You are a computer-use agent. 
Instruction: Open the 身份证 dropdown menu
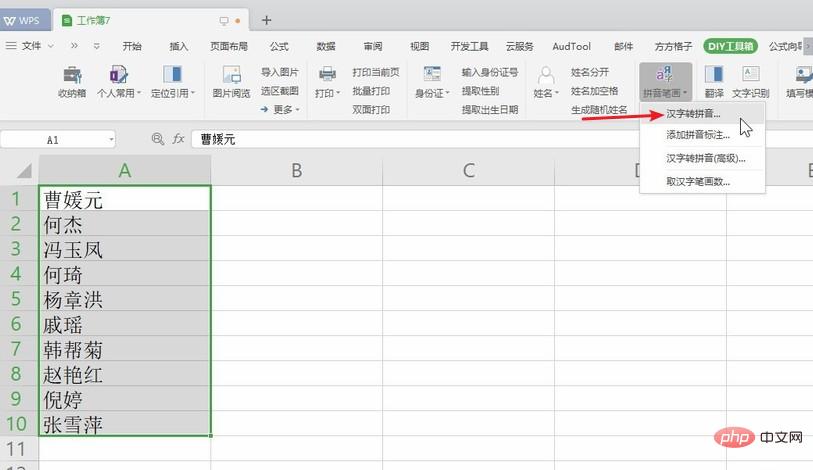(432, 93)
